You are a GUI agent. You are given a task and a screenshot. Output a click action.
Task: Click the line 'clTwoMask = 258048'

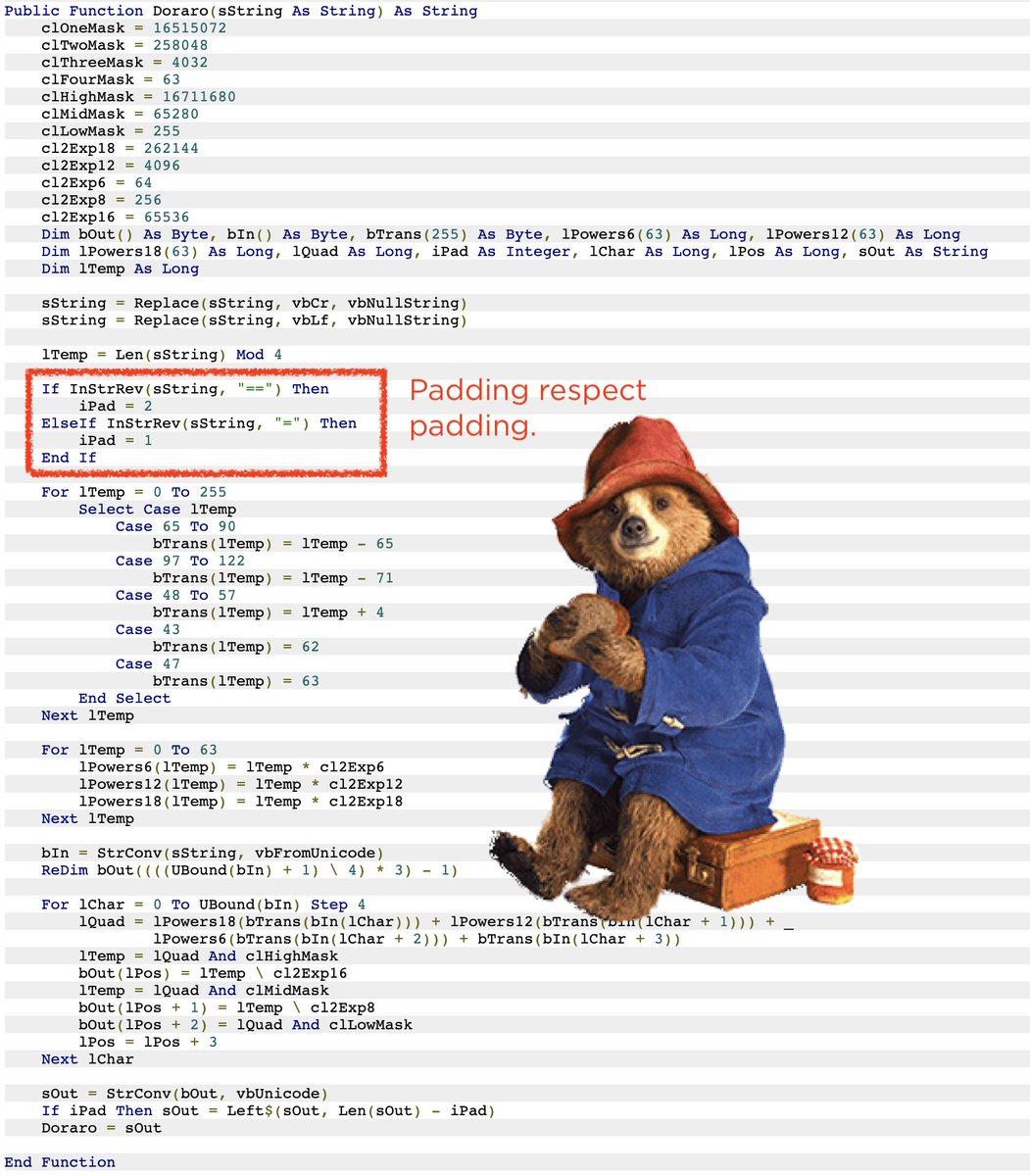tap(124, 45)
